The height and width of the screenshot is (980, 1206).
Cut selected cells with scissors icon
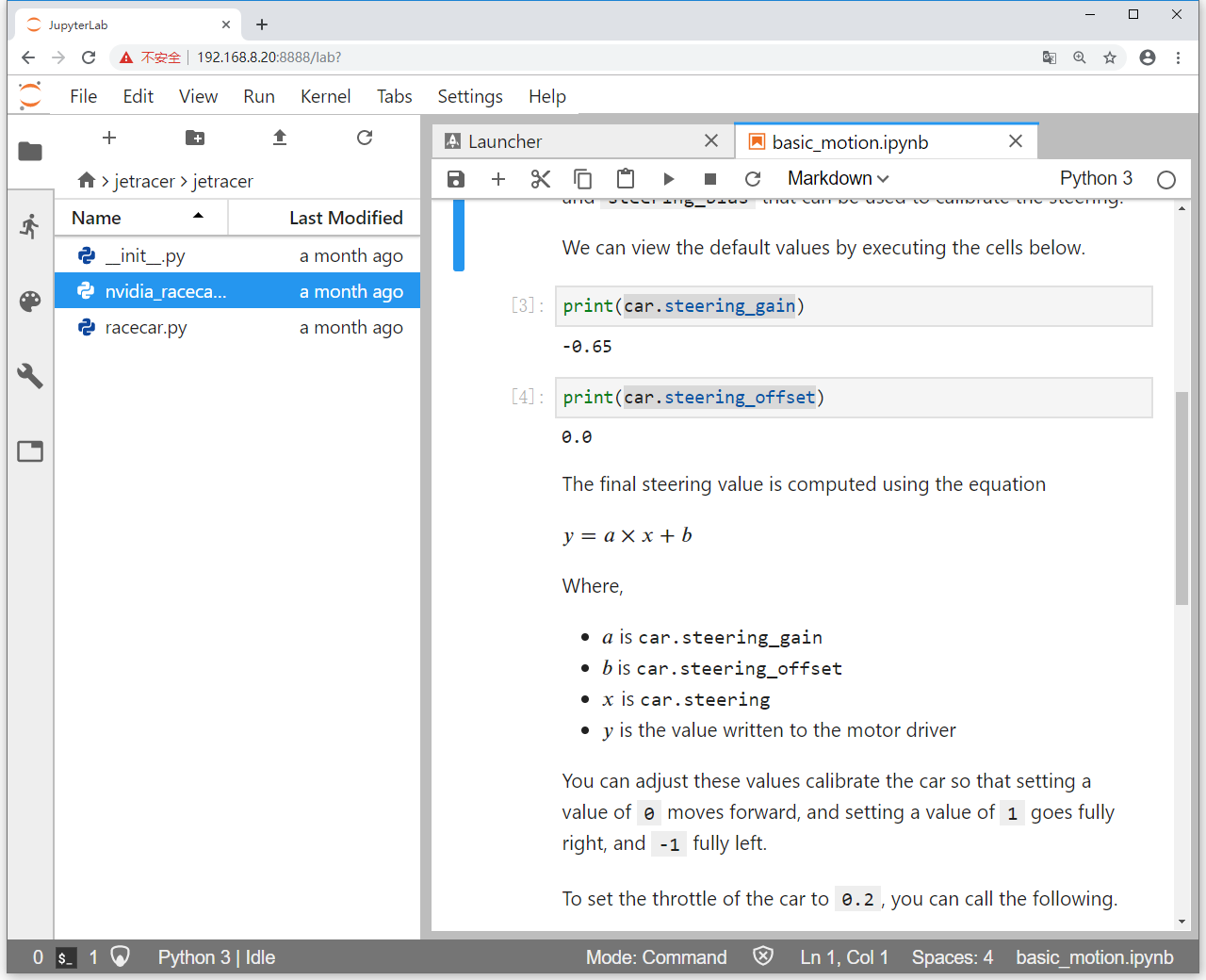541,179
